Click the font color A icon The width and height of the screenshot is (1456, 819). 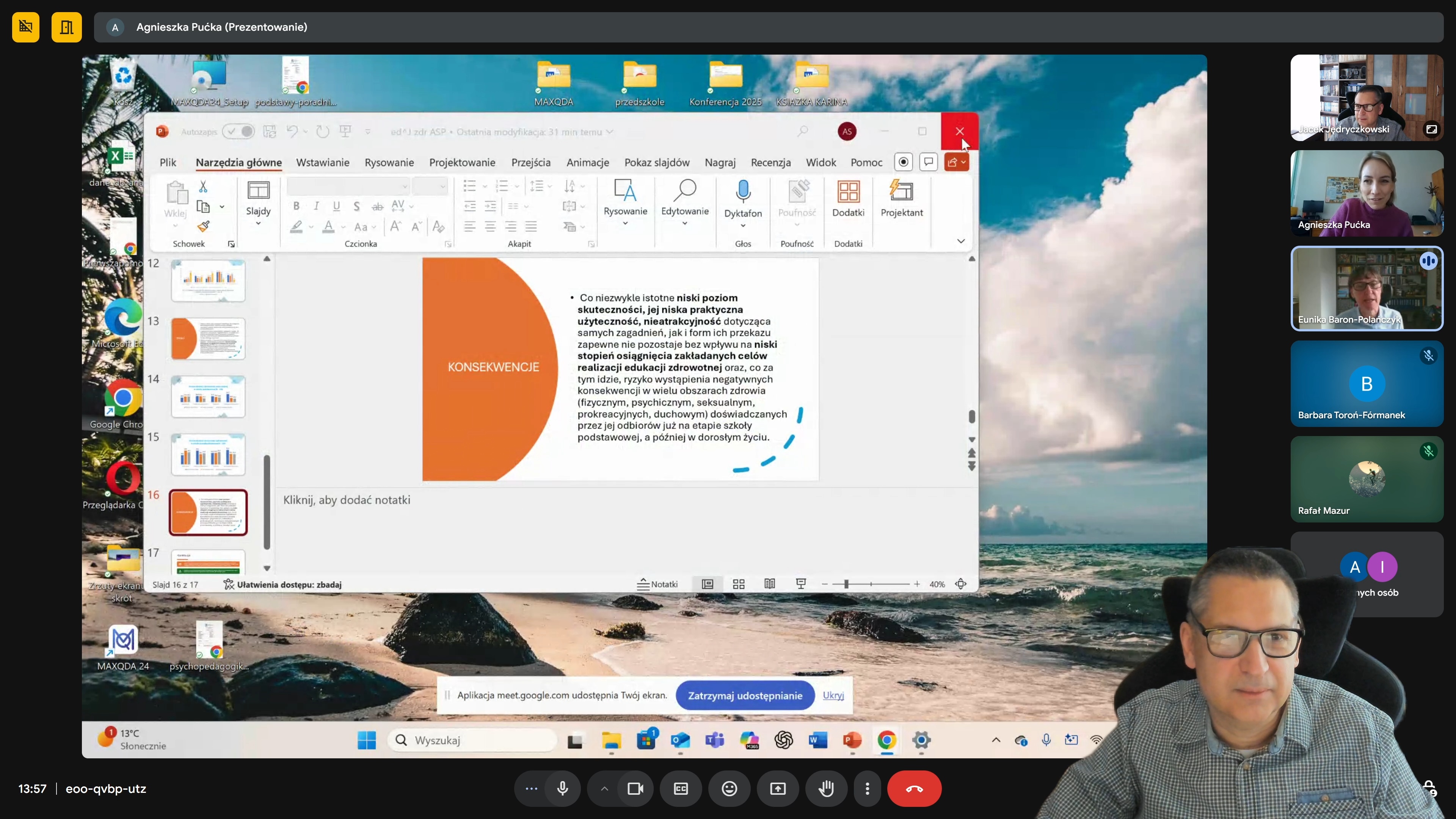tap(328, 227)
